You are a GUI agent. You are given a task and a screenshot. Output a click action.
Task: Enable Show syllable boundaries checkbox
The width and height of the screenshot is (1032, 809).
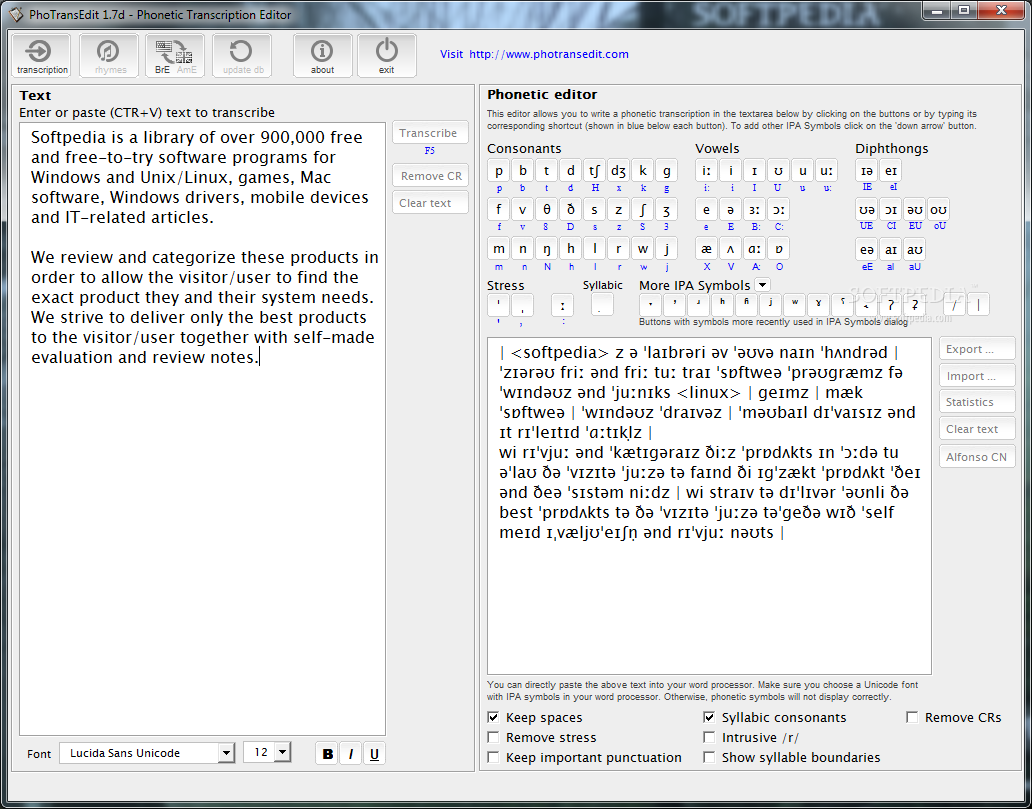(x=709, y=758)
